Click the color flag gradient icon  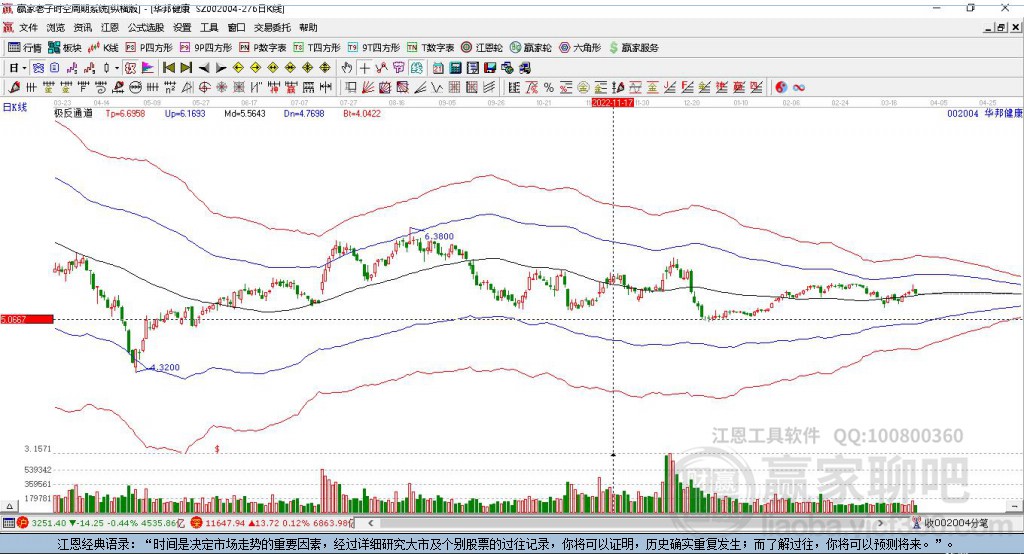coord(148,68)
